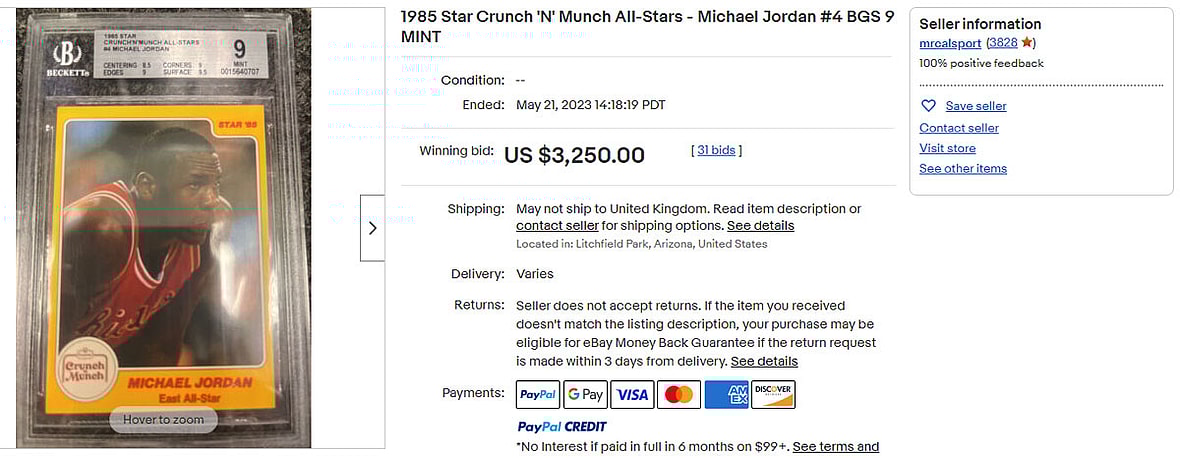Screen dimensions: 1180x458
Task: Click the Mastercard logo icon
Action: (x=679, y=395)
